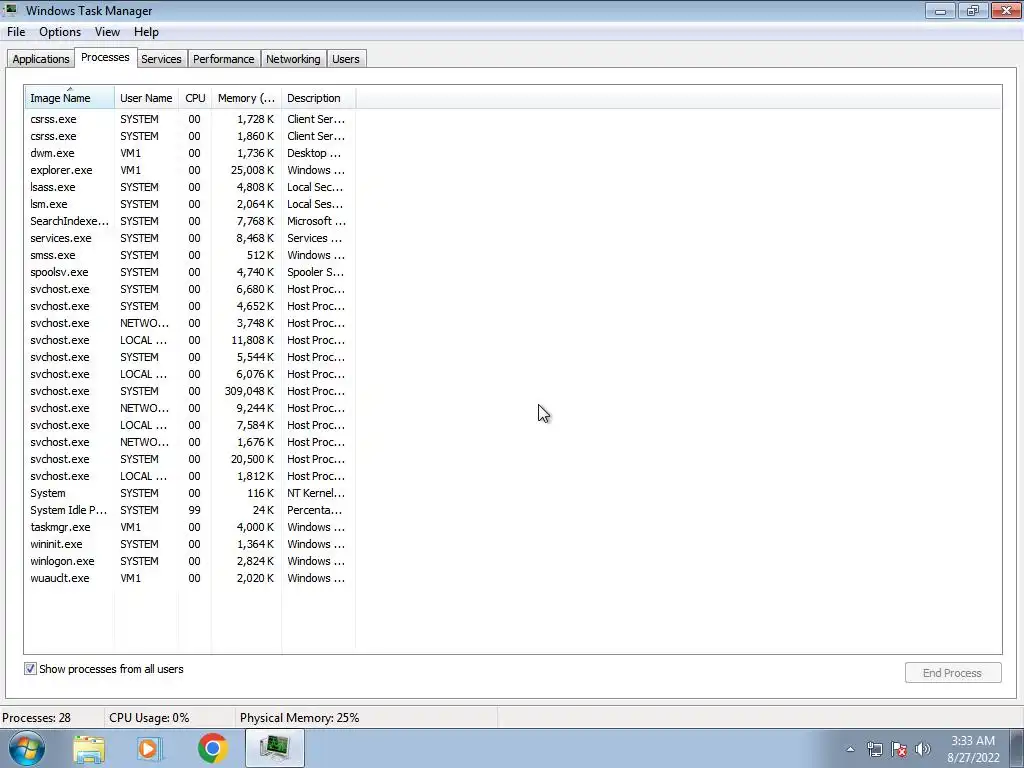Select the dwm.exe process row

(190, 153)
